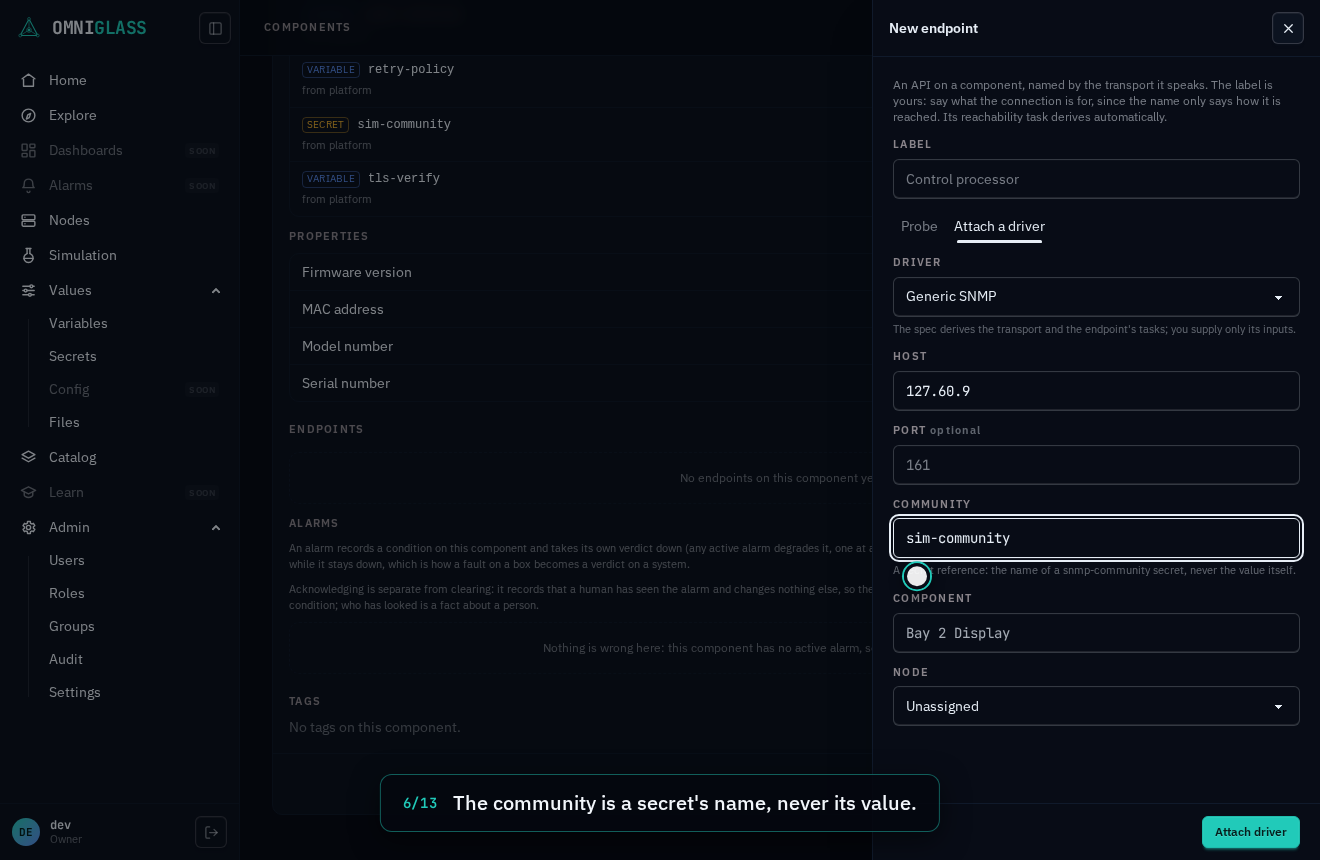Open Explore compass icon
This screenshot has height=860, width=1320.
29,115
